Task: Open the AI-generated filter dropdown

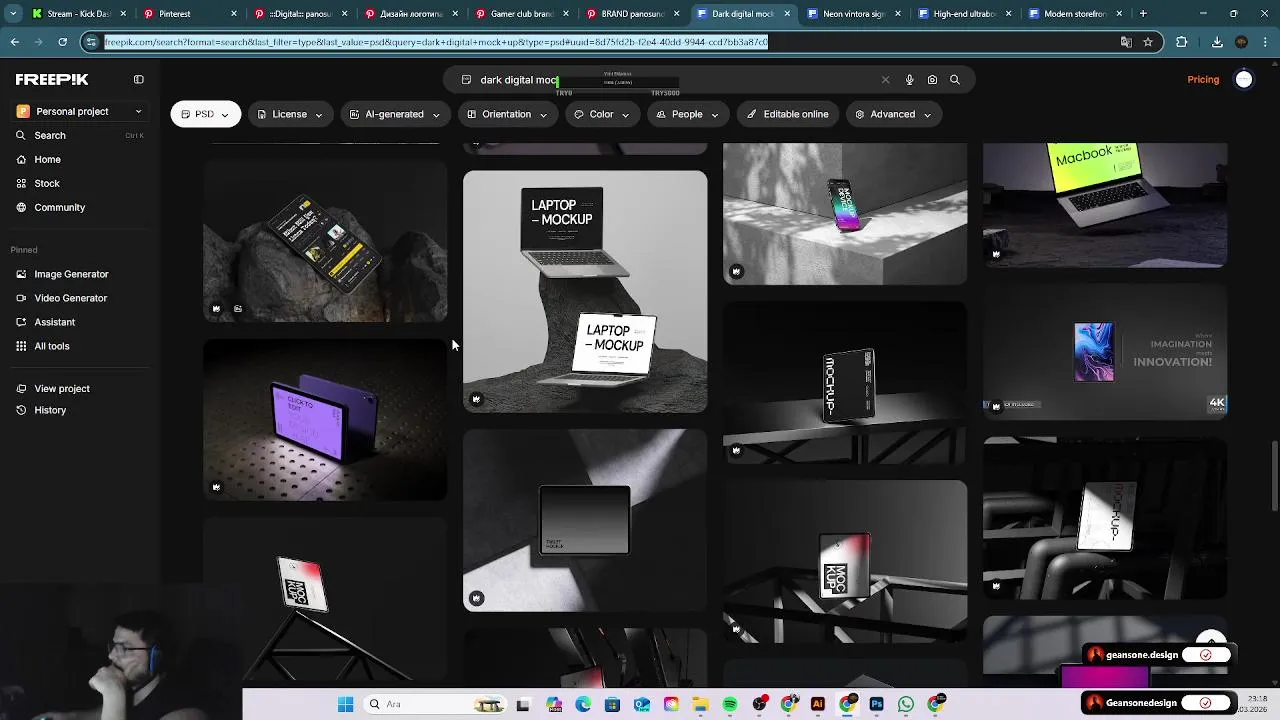Action: pos(394,114)
